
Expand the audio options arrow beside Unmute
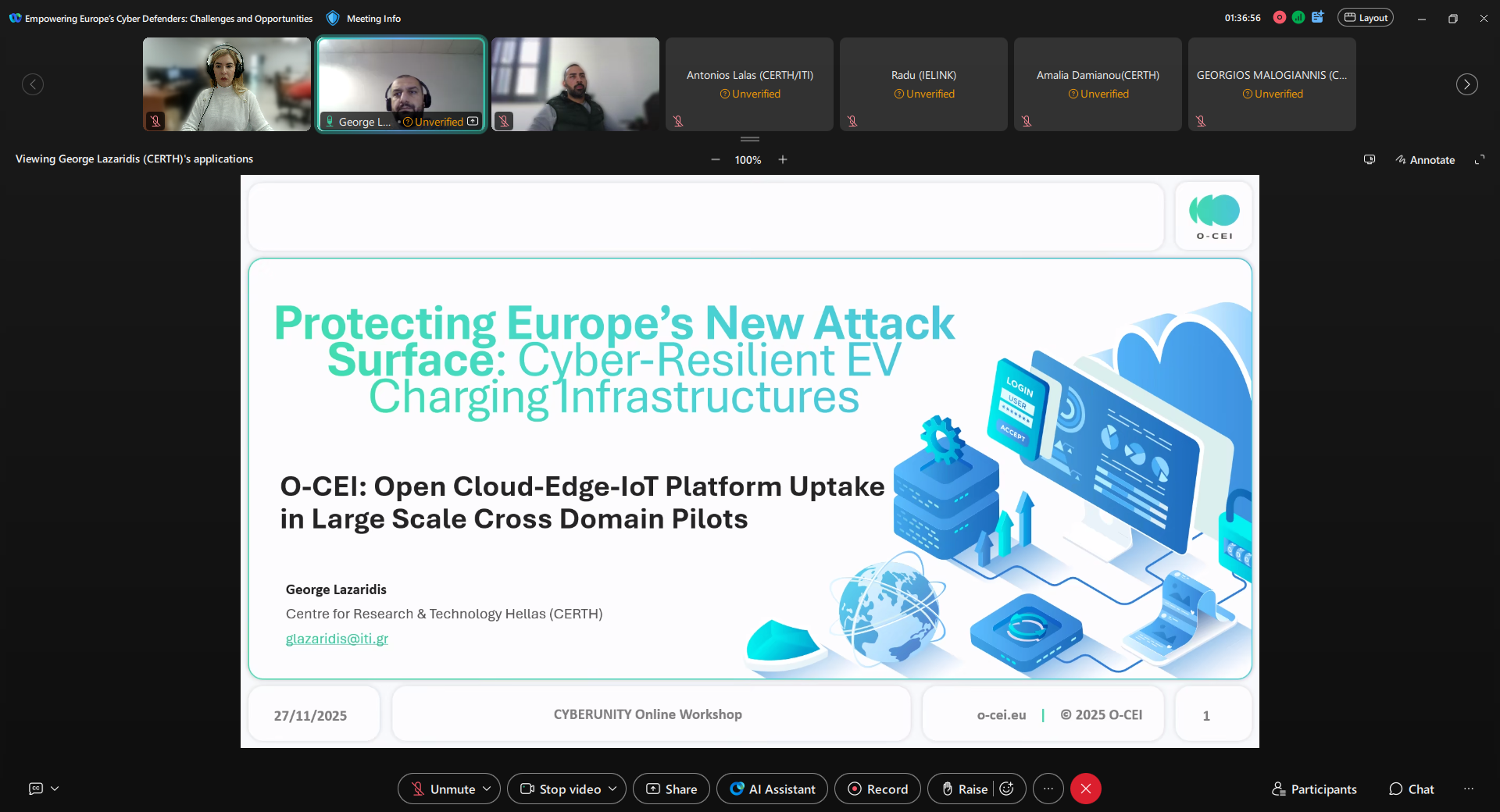coord(487,789)
